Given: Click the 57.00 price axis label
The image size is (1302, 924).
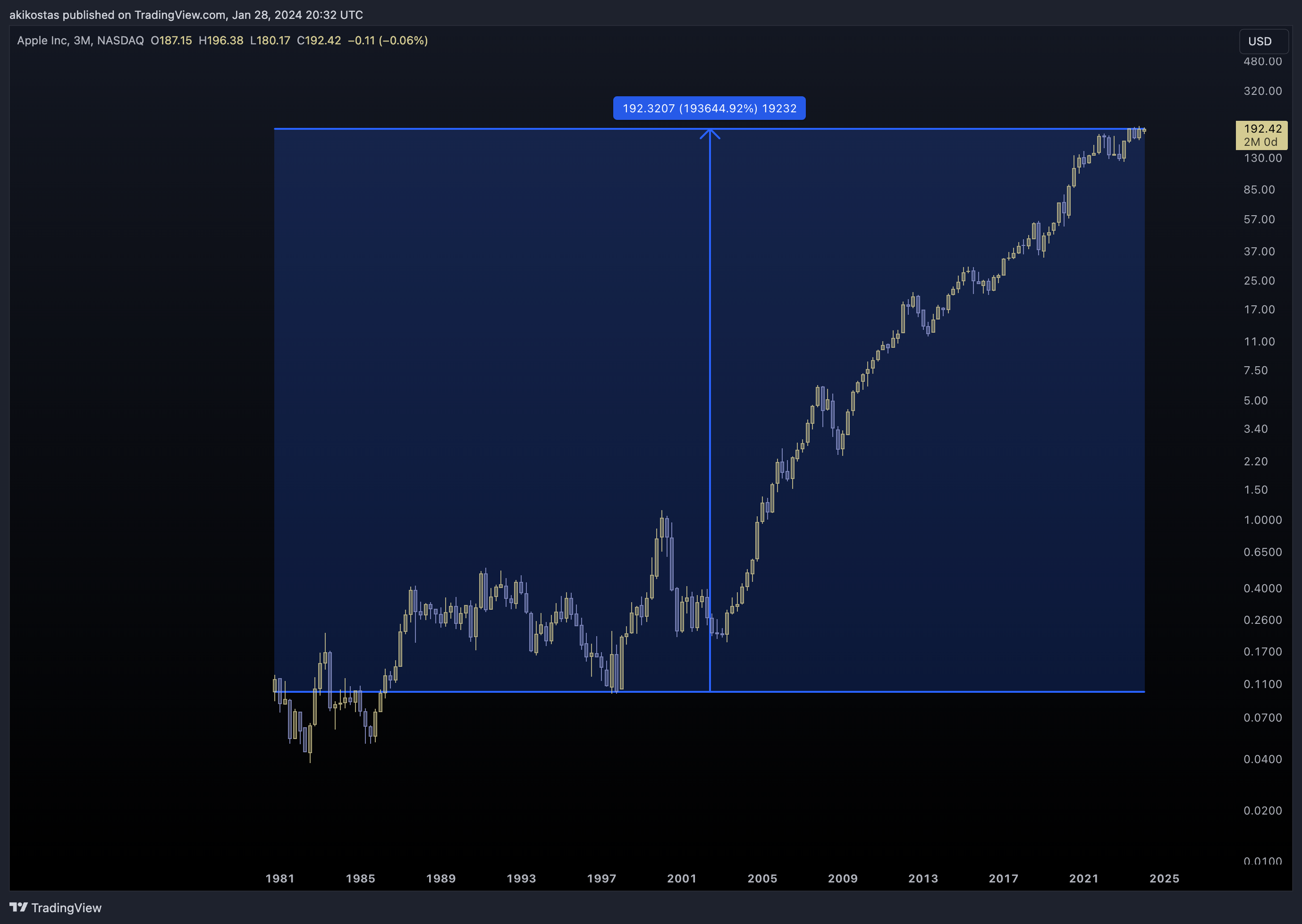Looking at the screenshot, I should pyautogui.click(x=1260, y=219).
